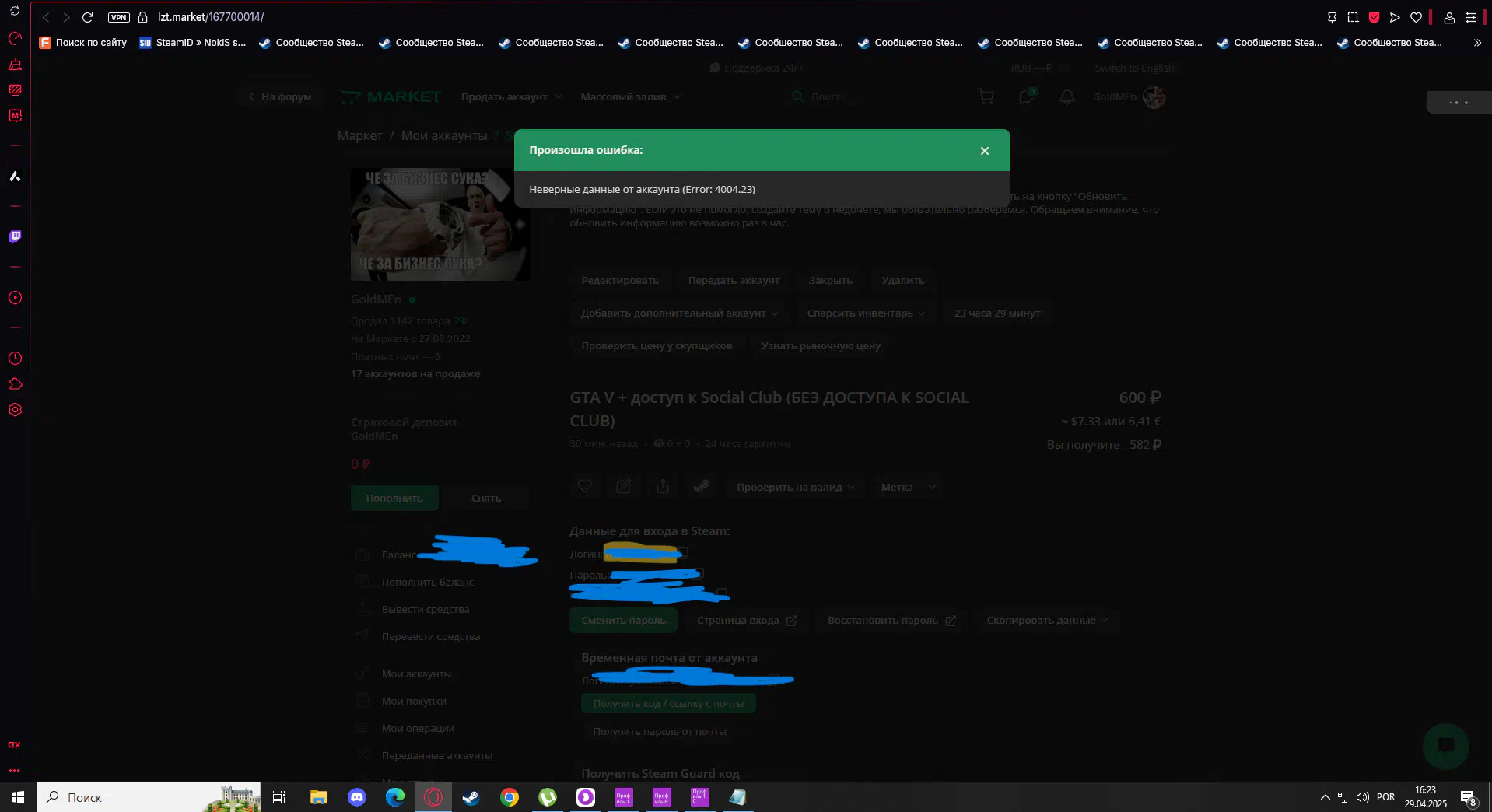The image size is (1492, 812).
Task: Toggle the VPN badge in address bar
Action: pos(118,17)
